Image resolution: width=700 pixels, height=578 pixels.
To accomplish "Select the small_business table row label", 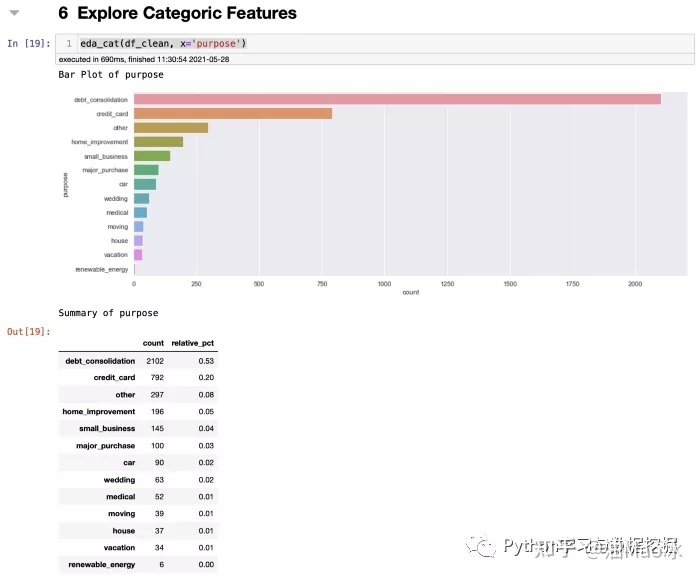I will [x=107, y=428].
